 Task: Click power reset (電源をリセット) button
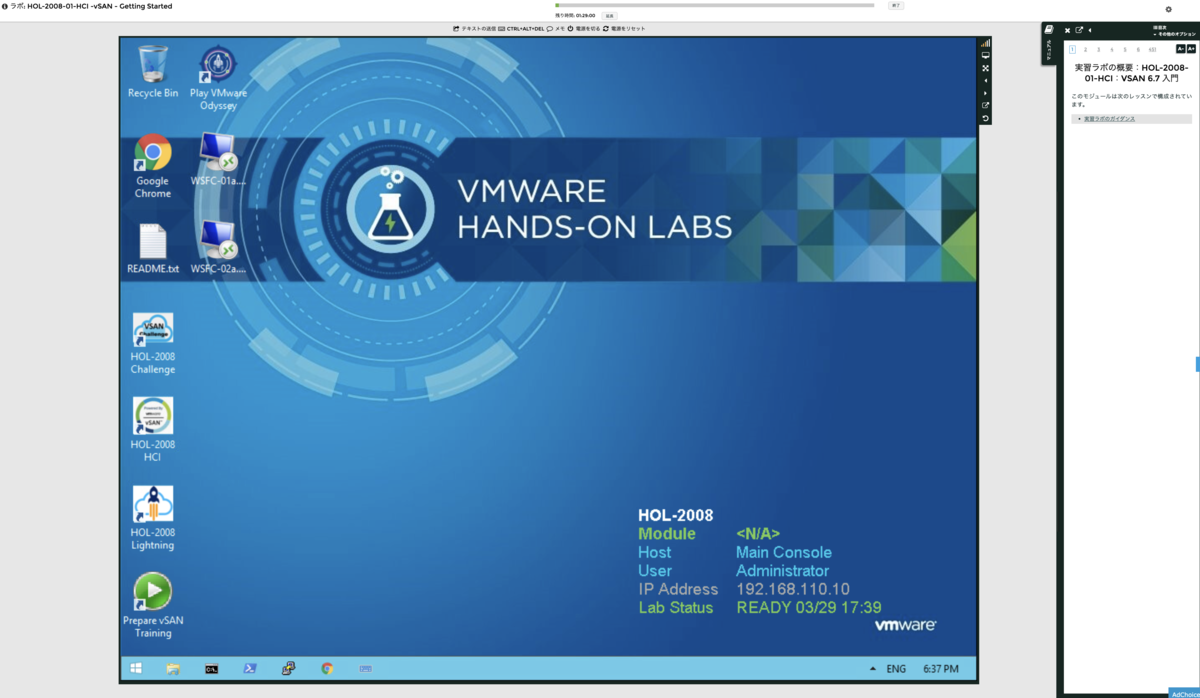click(x=625, y=29)
